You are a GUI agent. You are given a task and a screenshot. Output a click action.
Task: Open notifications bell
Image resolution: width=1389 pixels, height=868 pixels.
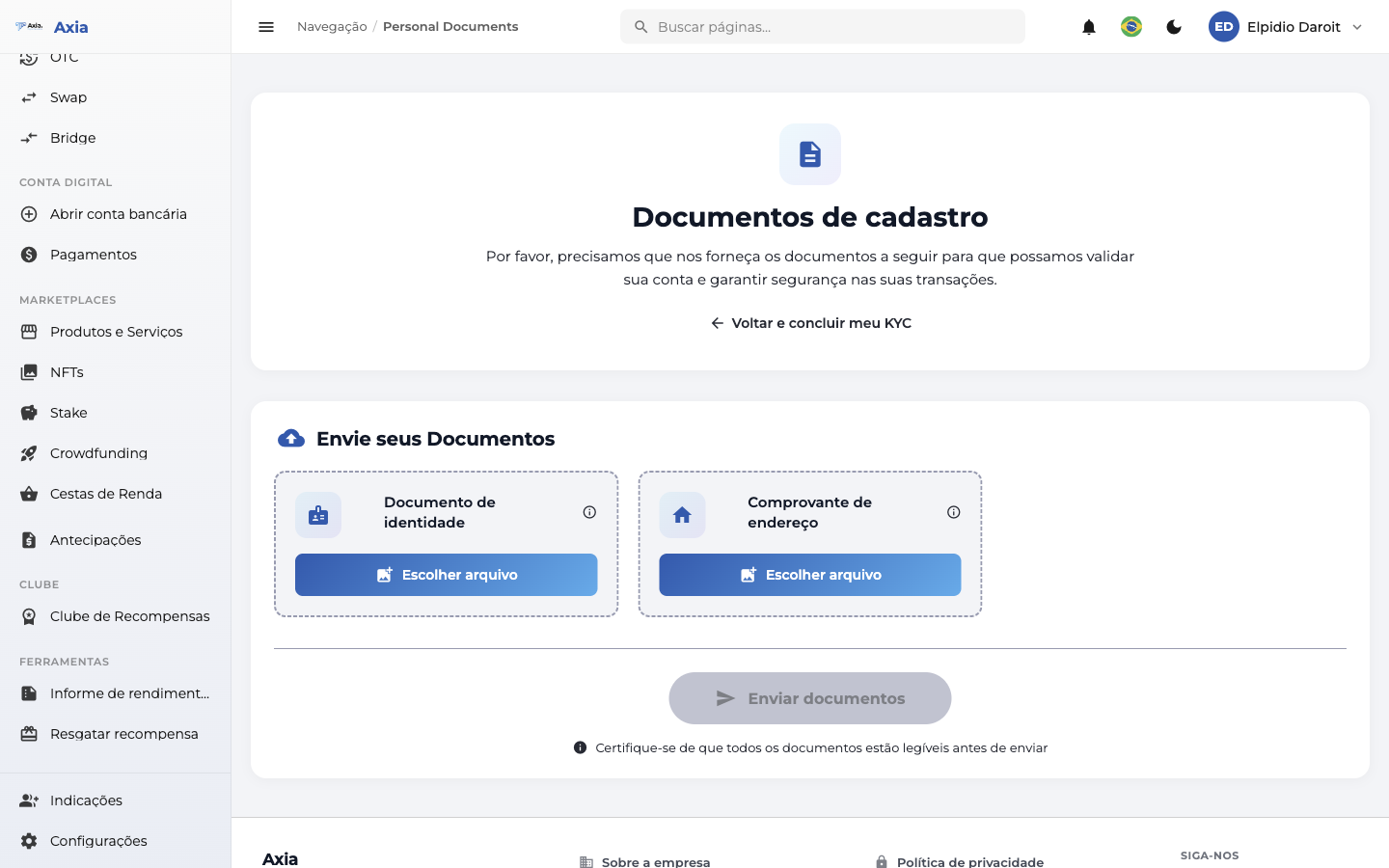(x=1089, y=27)
